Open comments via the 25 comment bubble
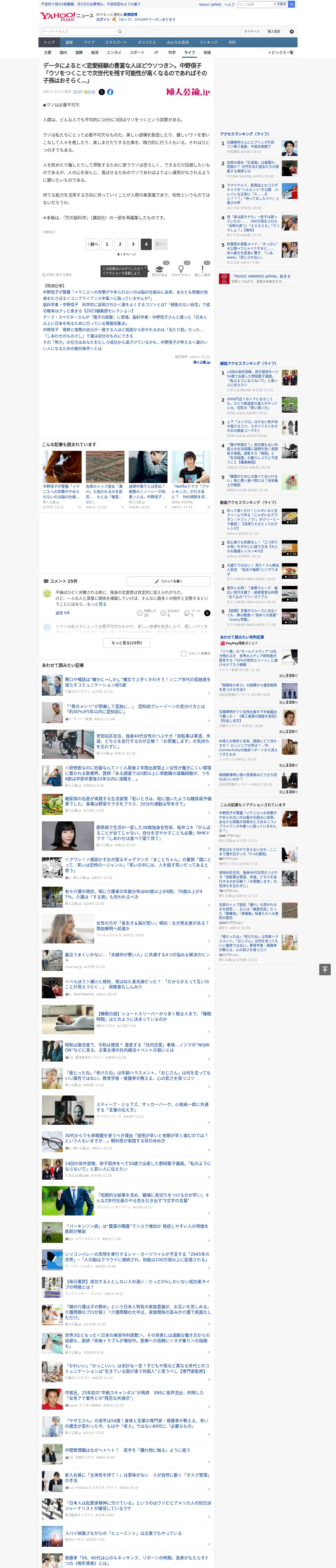This screenshot has height=1568, width=336. pos(78,92)
